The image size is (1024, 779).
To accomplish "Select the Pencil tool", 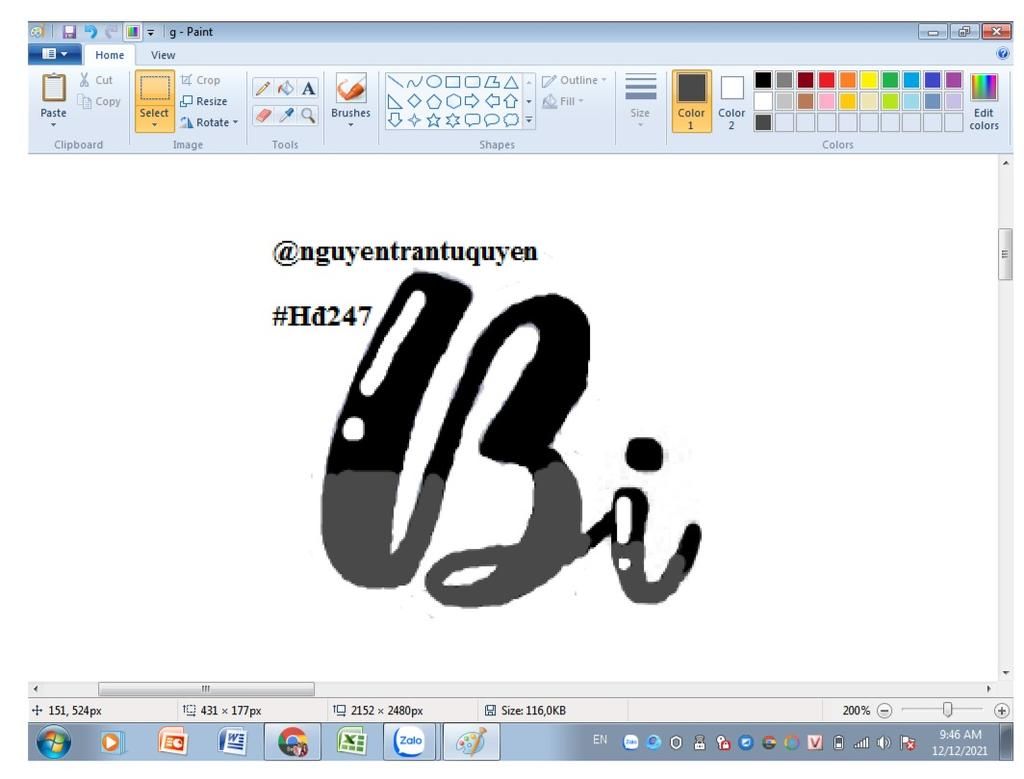I will (x=263, y=87).
